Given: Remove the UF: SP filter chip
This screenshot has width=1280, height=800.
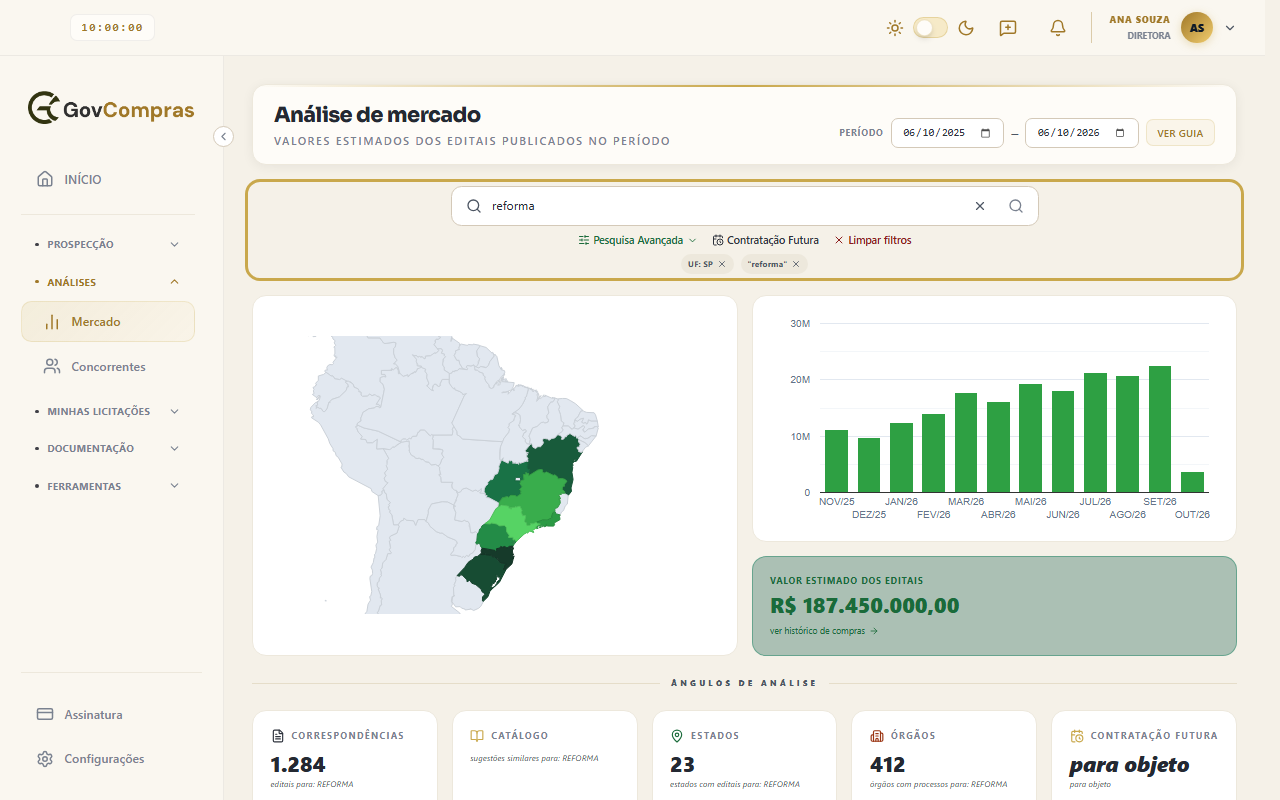Looking at the screenshot, I should click(x=722, y=264).
